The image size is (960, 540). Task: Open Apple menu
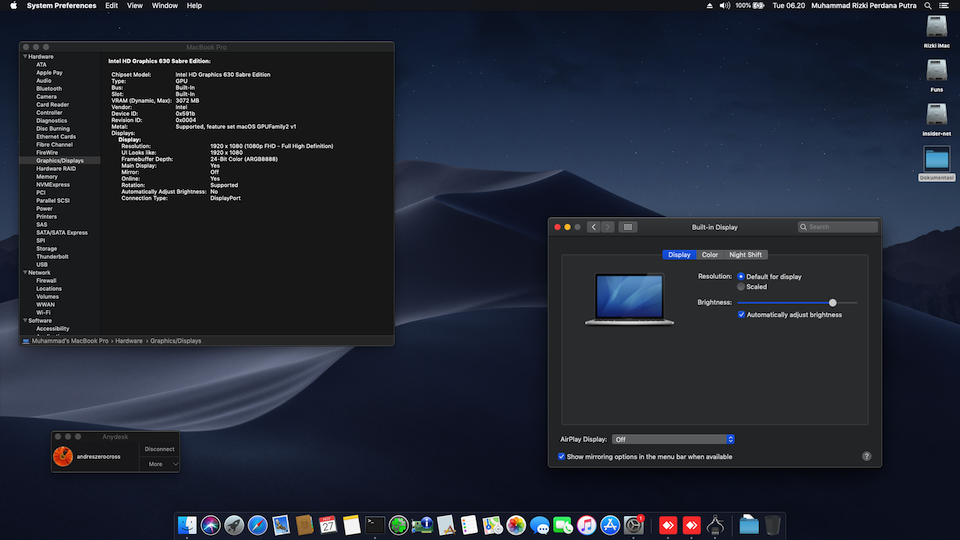13,6
